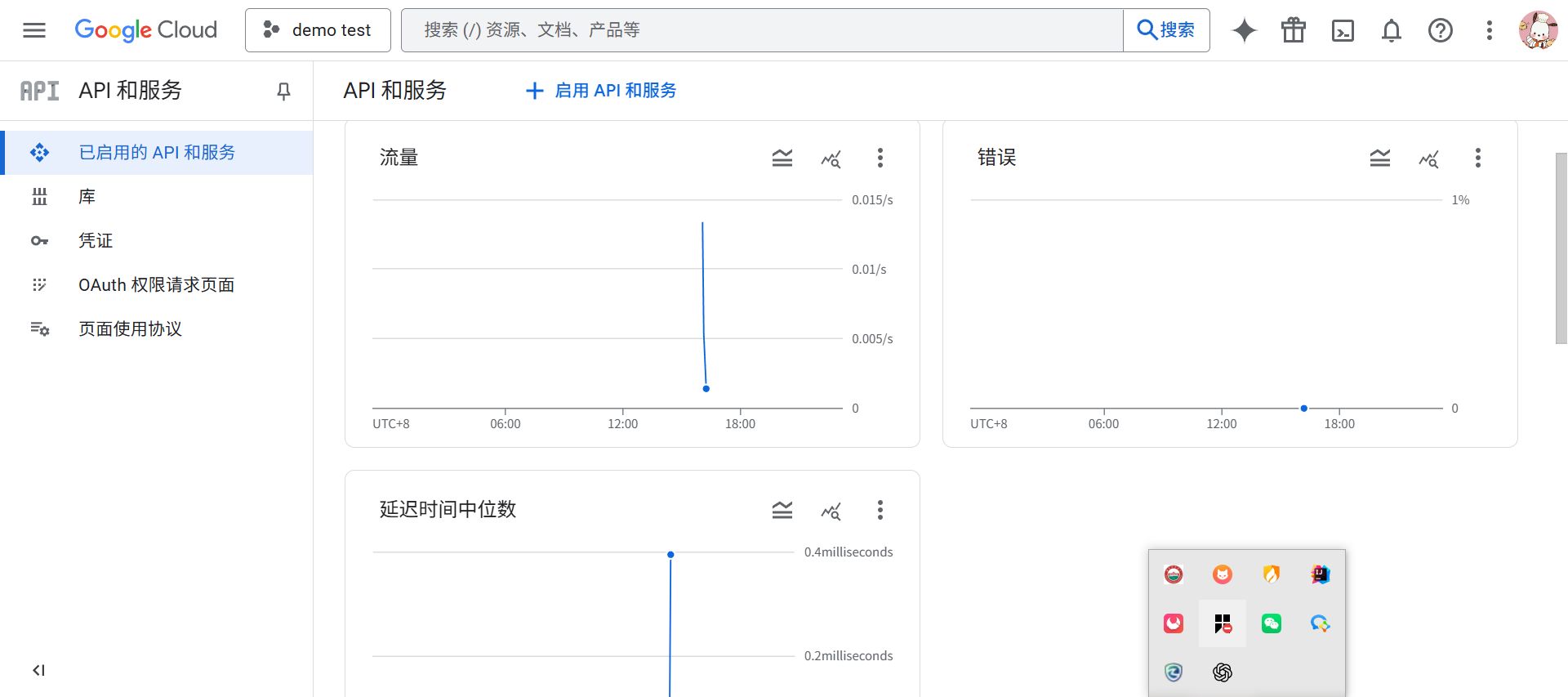Screen dimensions: 1568x697
Task: Open notifications bell
Action: pyautogui.click(x=1392, y=30)
